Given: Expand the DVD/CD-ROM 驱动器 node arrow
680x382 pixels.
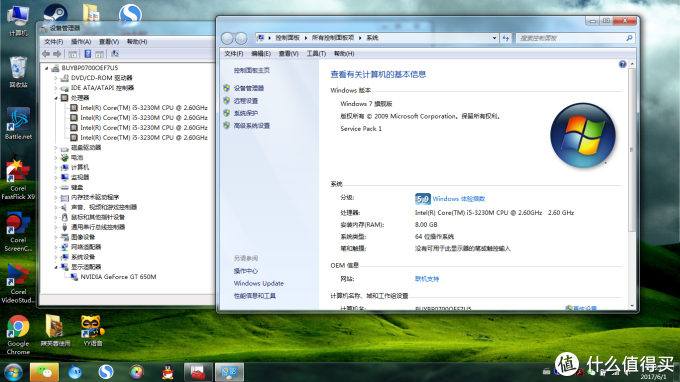Looking at the screenshot, I should 56,78.
